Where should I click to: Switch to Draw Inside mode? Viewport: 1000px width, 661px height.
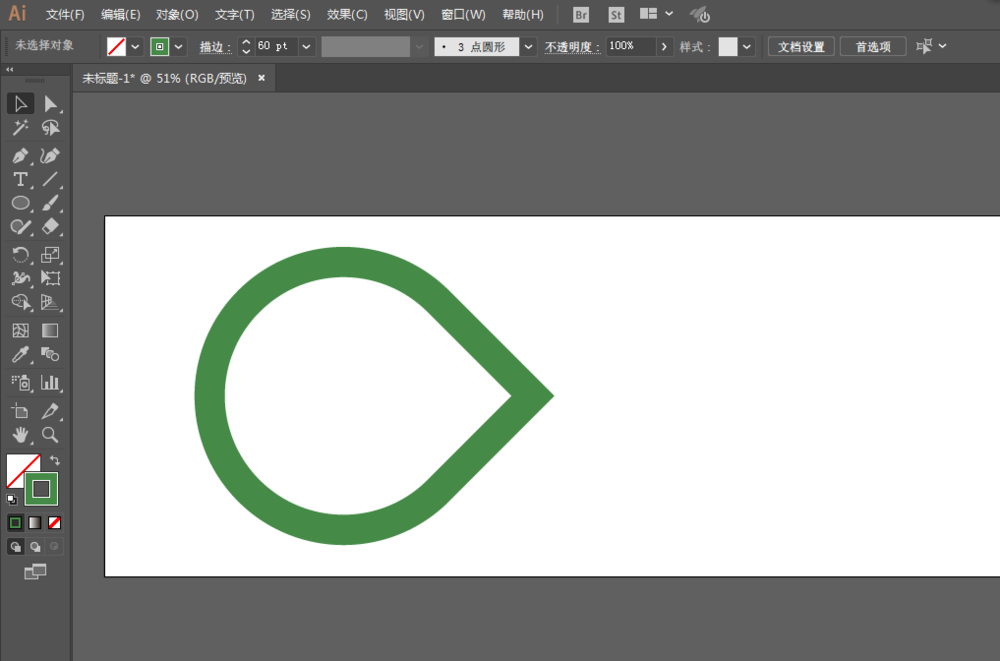tap(52, 546)
